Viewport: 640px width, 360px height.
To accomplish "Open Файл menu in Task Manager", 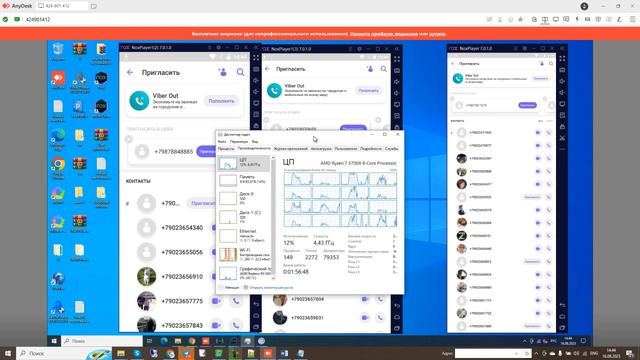I will [222, 142].
